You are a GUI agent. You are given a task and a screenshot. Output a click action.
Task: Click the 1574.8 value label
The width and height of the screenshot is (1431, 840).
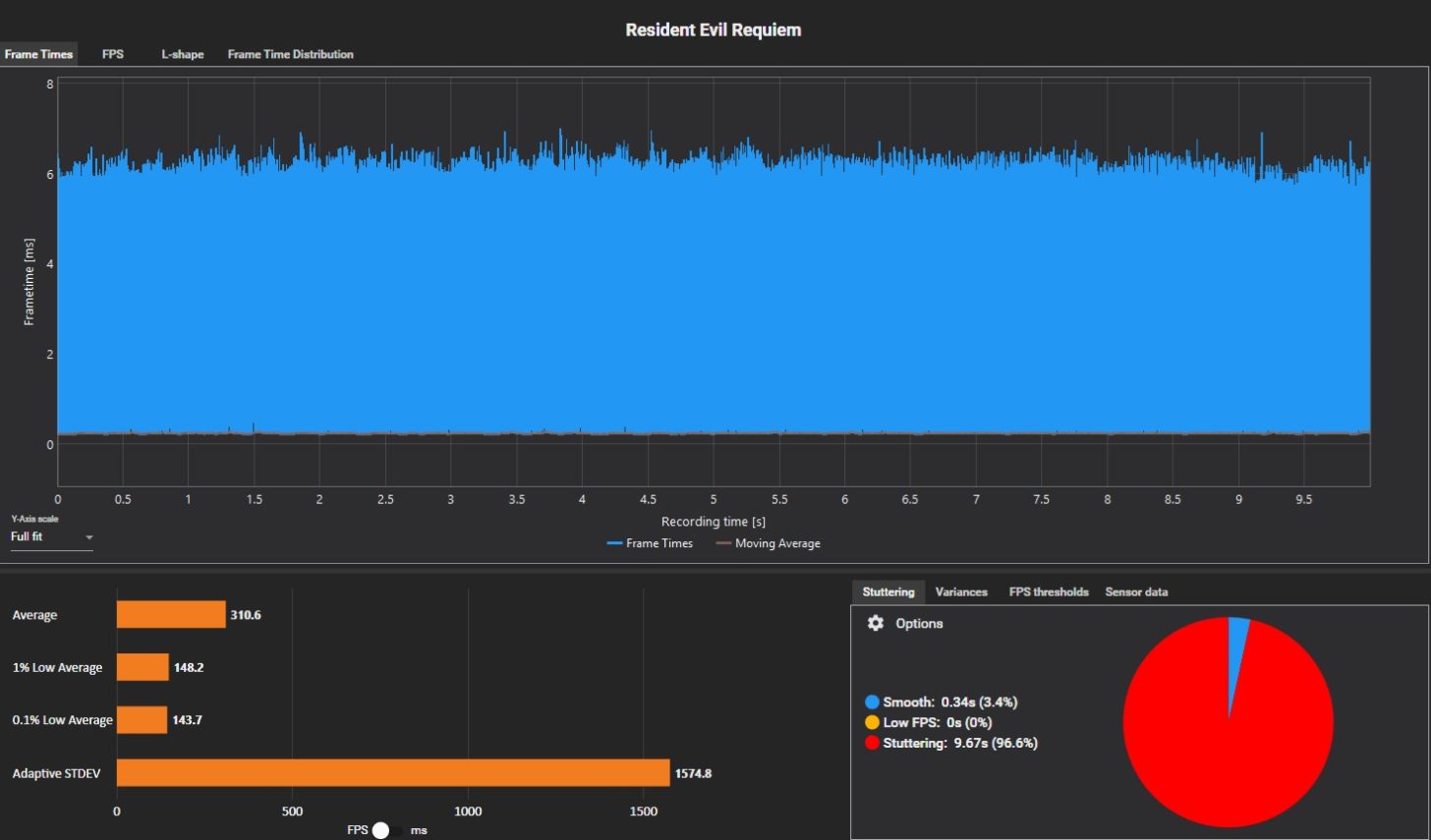tap(693, 773)
